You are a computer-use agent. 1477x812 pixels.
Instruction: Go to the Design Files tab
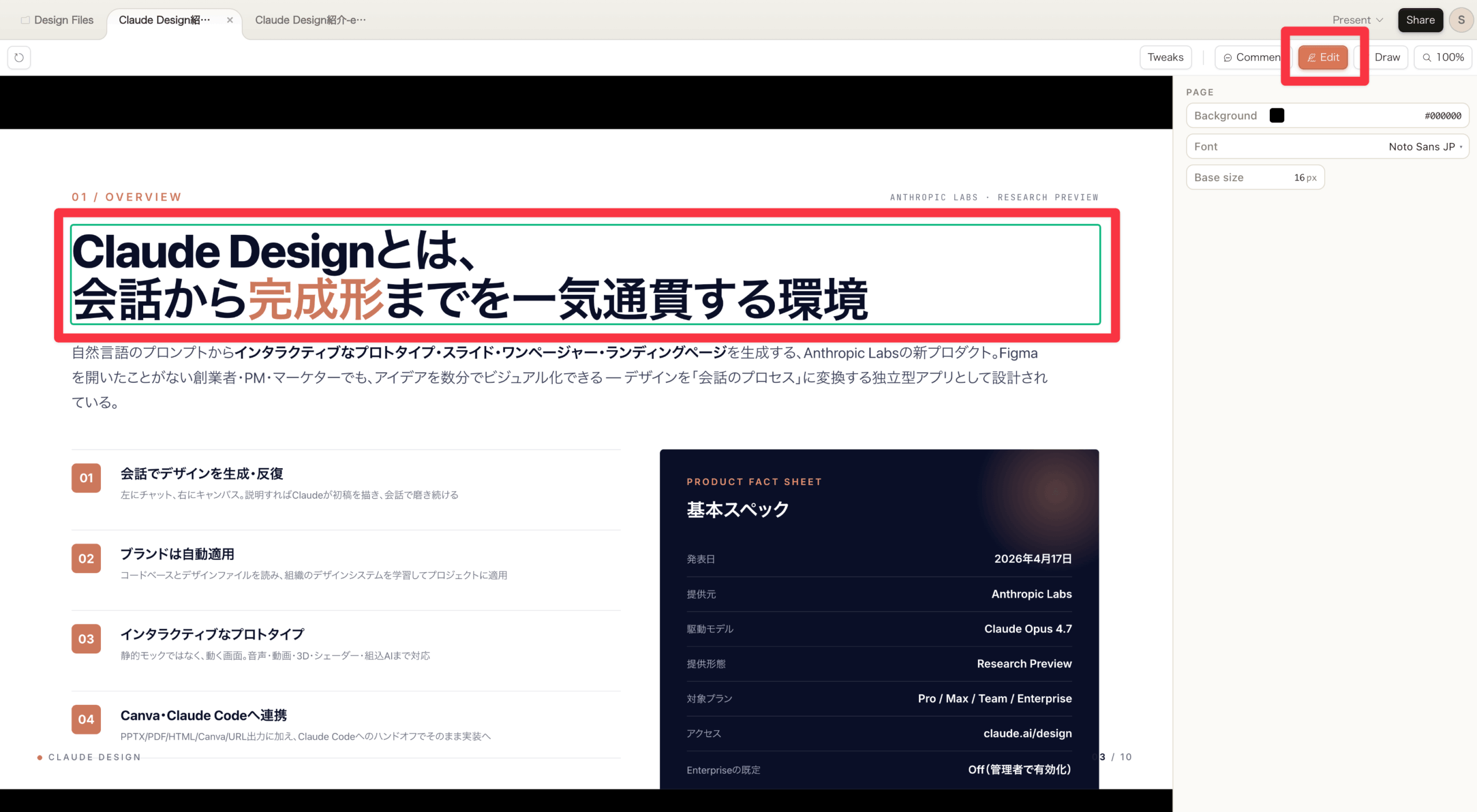click(63, 20)
